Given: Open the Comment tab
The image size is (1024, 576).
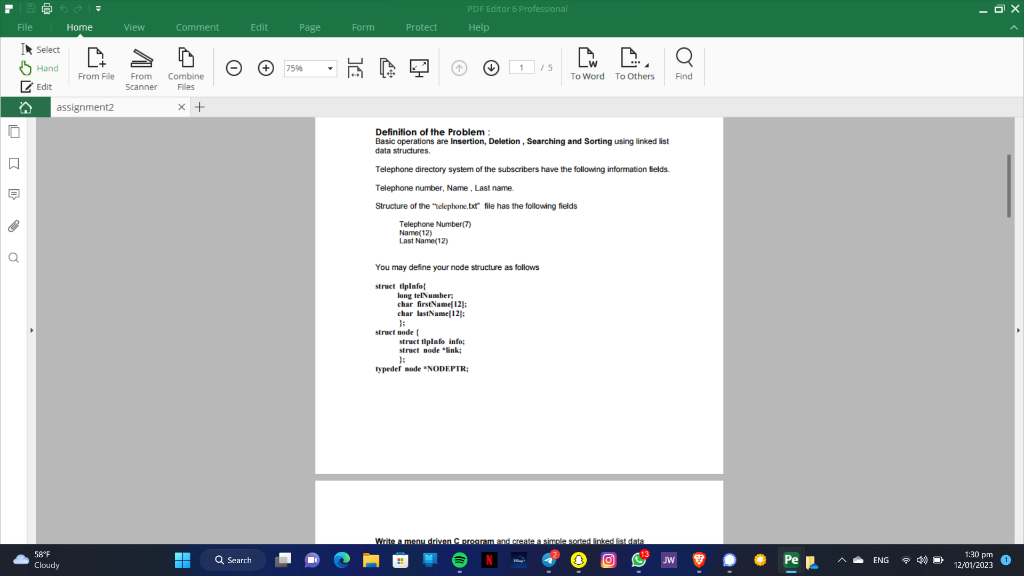Looking at the screenshot, I should 197,27.
